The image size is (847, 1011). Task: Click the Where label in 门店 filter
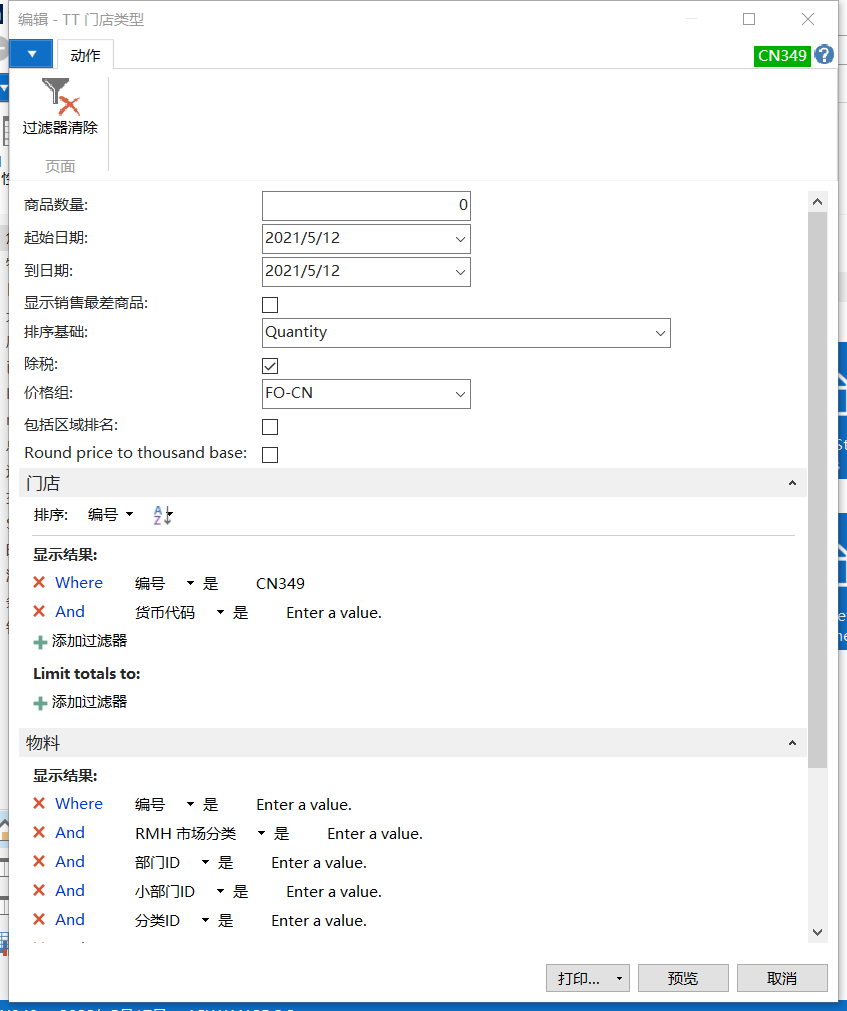[79, 583]
